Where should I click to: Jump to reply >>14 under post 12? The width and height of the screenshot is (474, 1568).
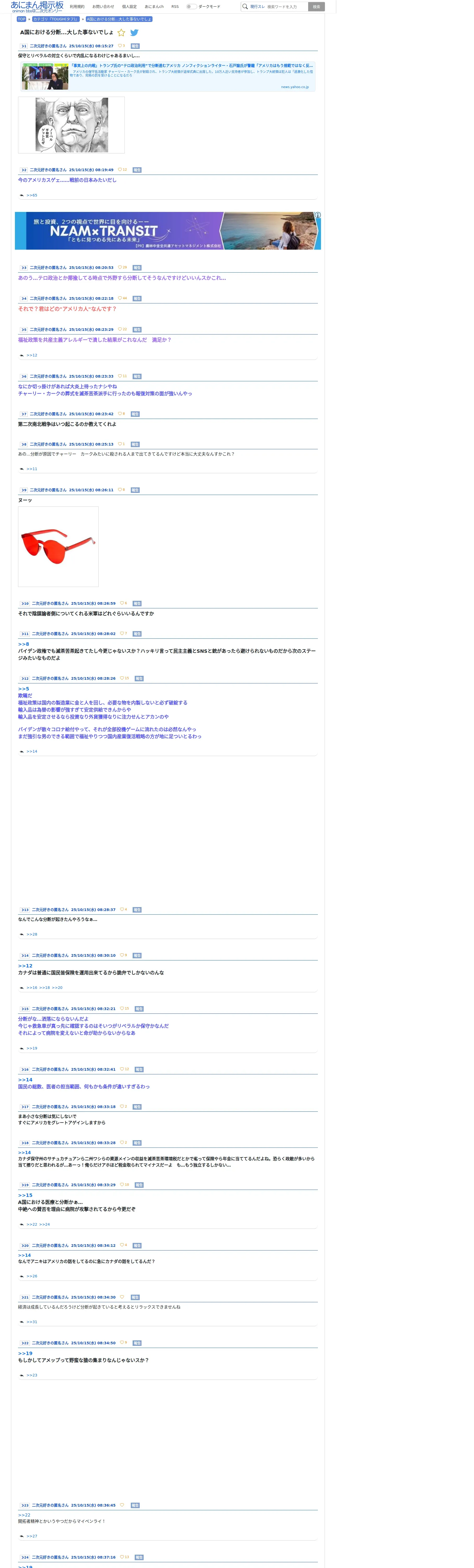(x=32, y=752)
